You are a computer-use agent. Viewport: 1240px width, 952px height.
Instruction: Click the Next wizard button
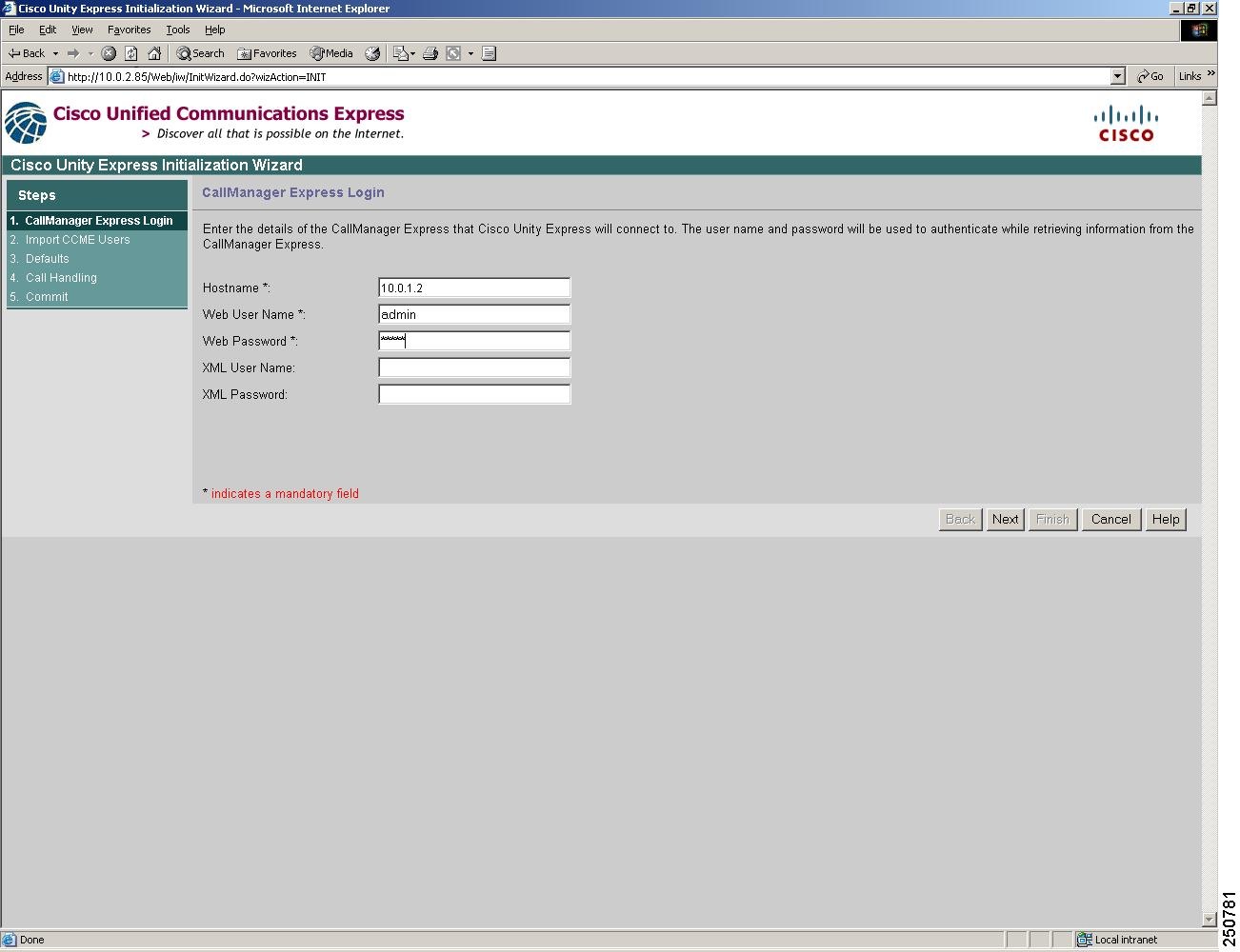(1005, 519)
